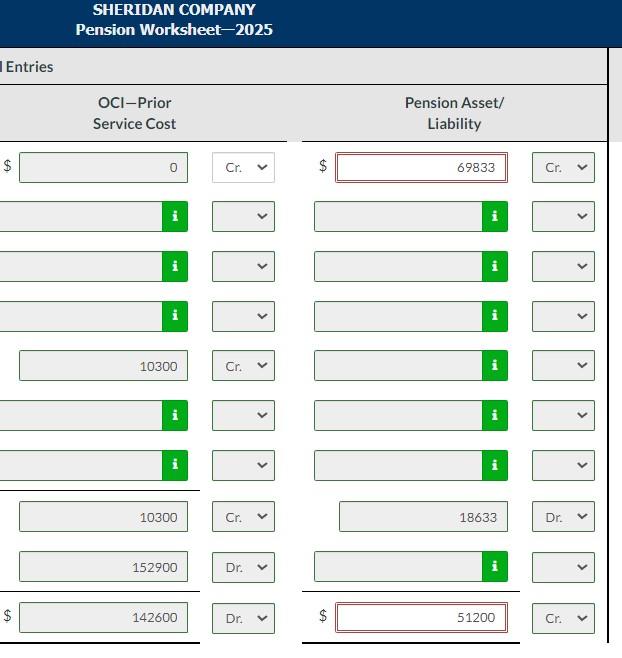Click the ending balance field showing 142600
This screenshot has height=658, width=622.
click(x=103, y=618)
